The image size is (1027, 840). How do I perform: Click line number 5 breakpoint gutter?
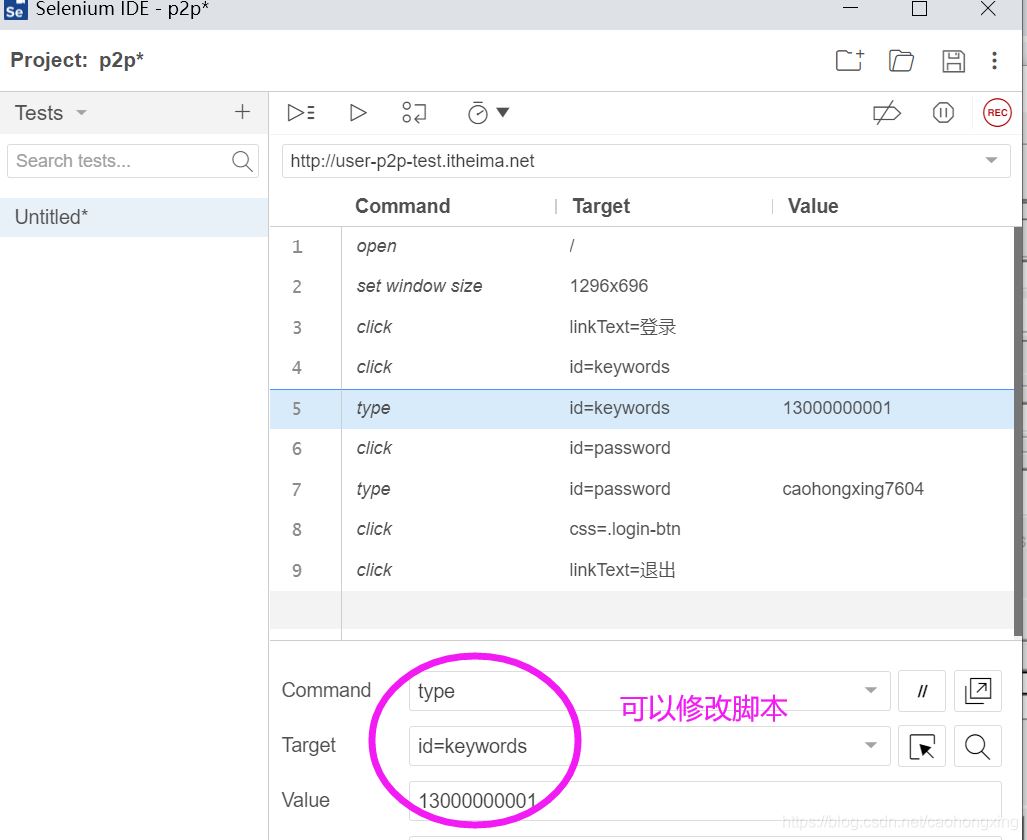(x=297, y=409)
